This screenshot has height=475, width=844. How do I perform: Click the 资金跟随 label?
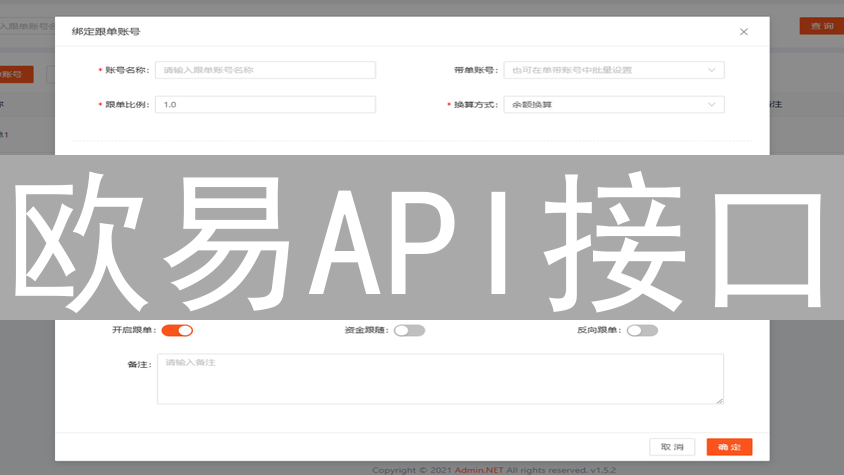pos(366,330)
